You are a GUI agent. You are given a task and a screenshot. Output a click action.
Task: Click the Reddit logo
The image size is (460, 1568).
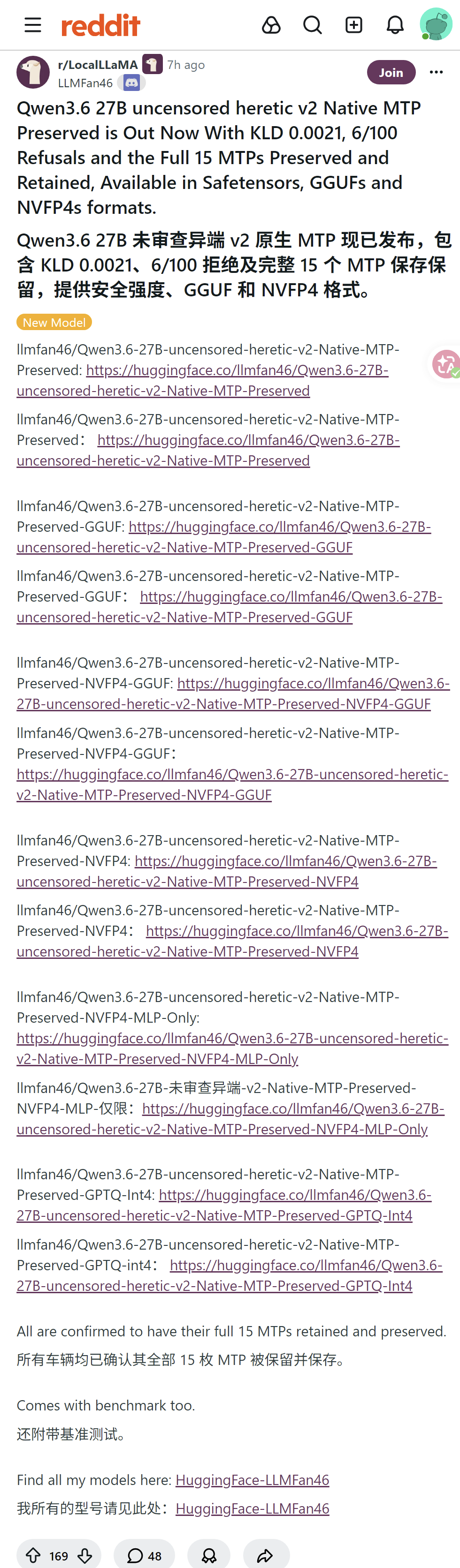click(100, 25)
